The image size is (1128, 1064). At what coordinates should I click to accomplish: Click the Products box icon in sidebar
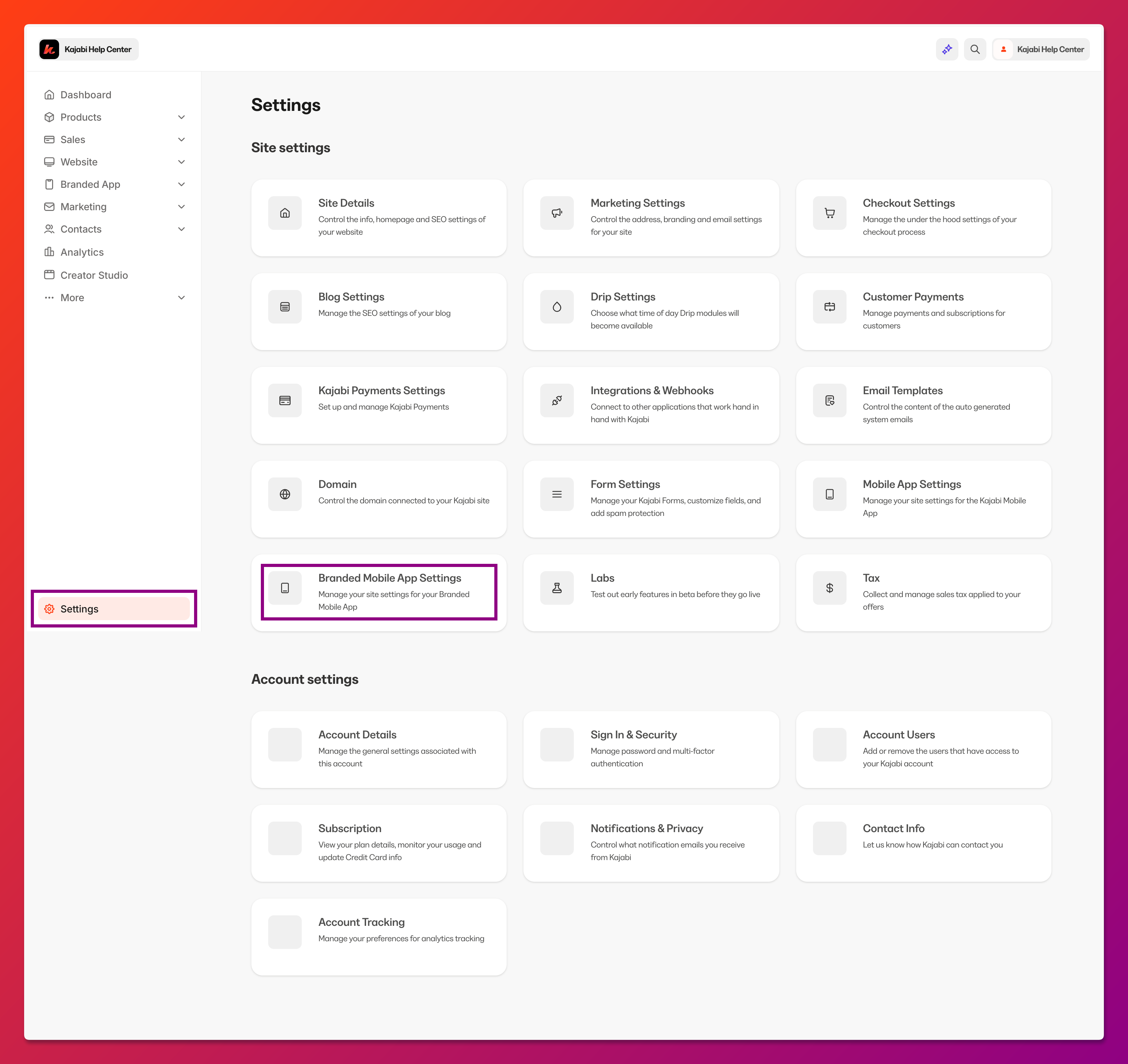[49, 117]
